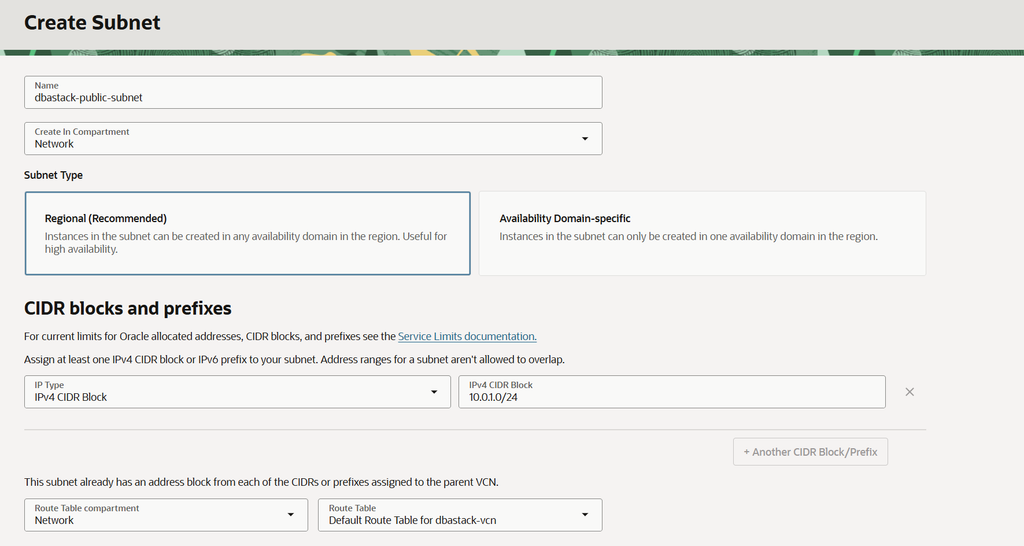Edit the IPv4 CIDR Block field
Viewport: 1024px width, 546px height.
click(671, 392)
